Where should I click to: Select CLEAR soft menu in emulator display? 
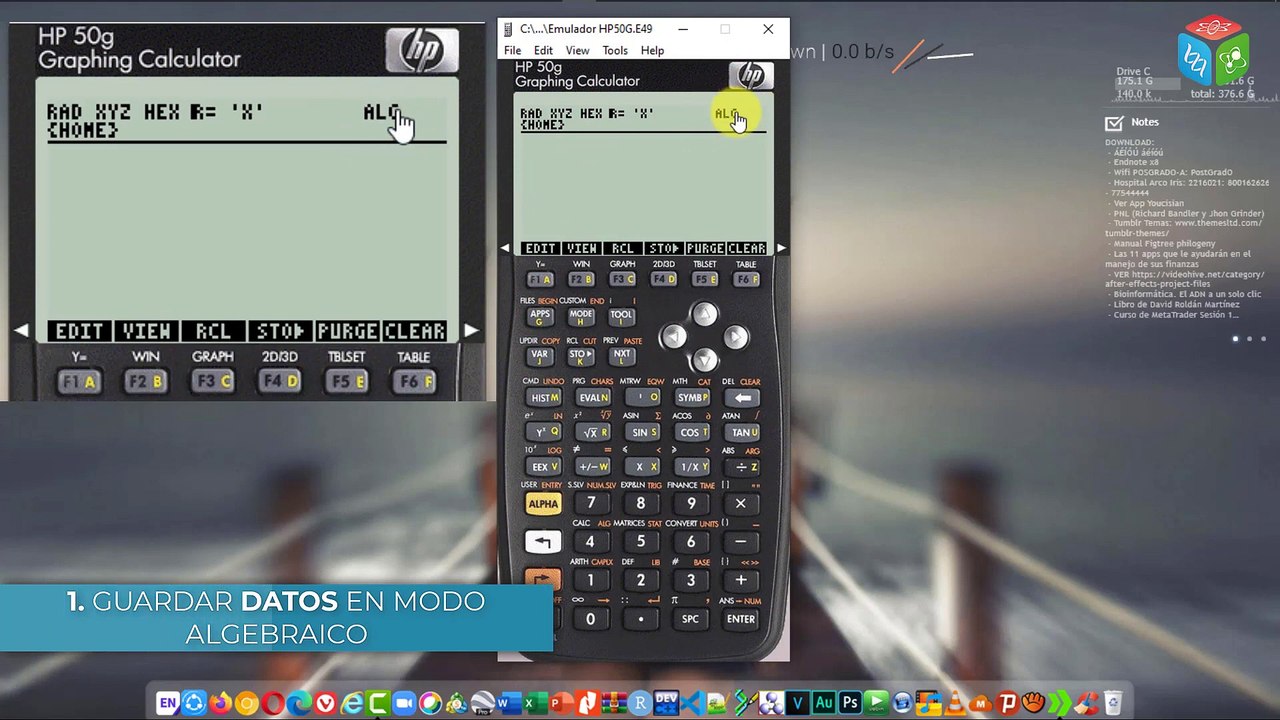[747, 248]
